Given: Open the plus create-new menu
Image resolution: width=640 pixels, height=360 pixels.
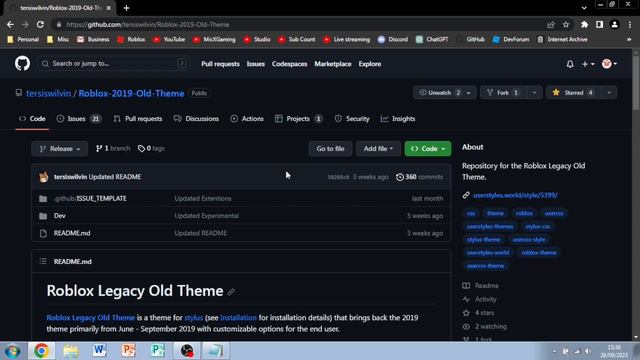Looking at the screenshot, I should pyautogui.click(x=588, y=64).
